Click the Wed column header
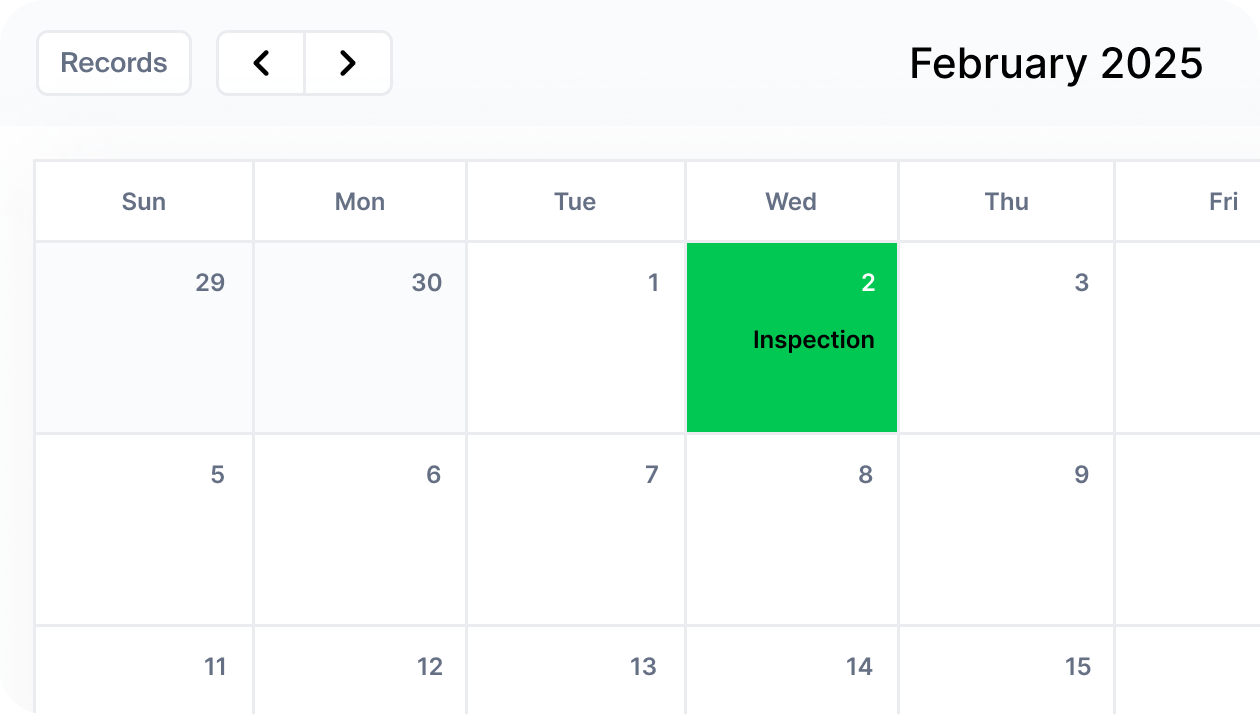This screenshot has width=1260, height=714. (792, 202)
